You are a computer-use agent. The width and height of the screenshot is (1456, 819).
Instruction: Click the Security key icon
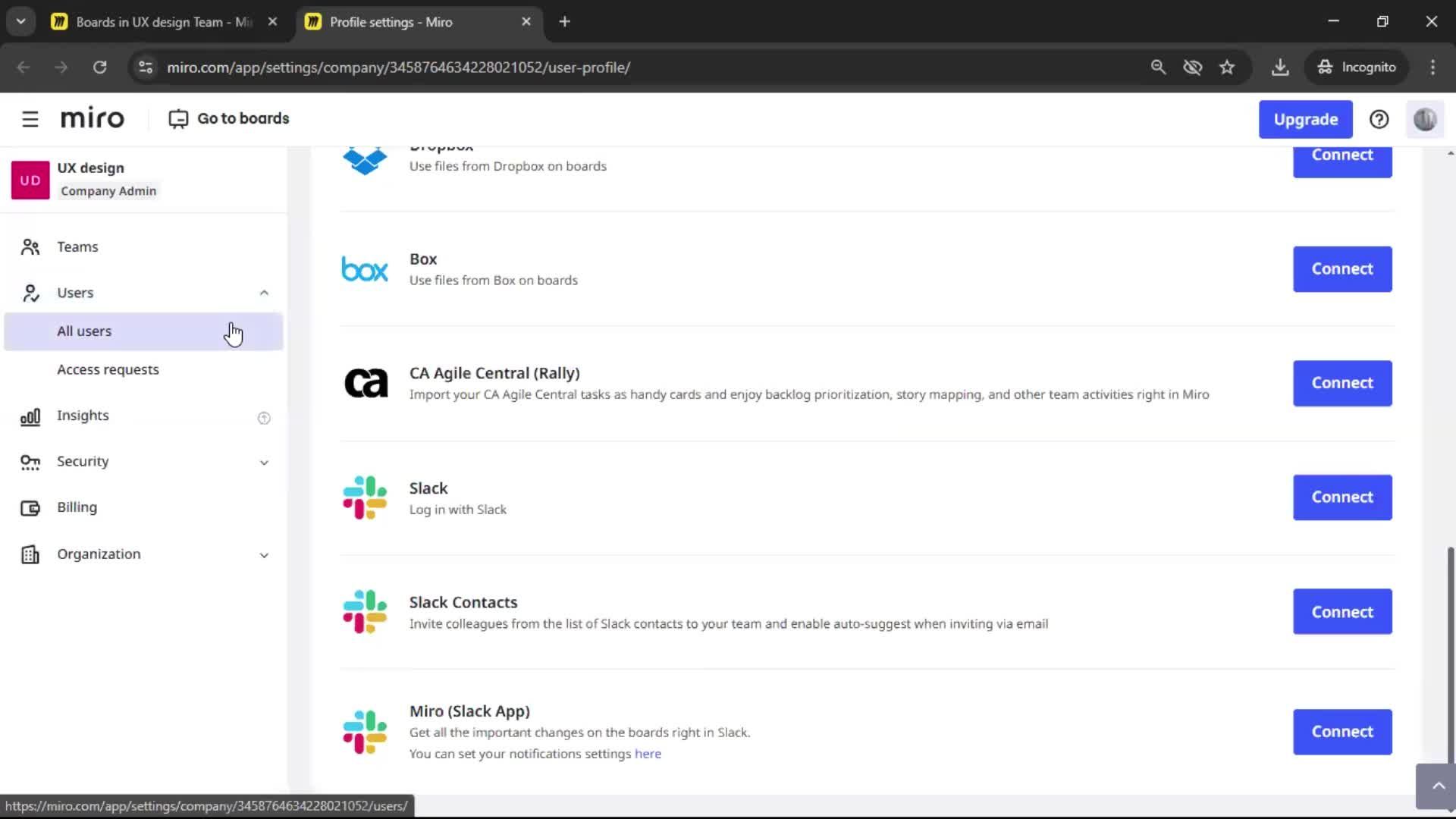coord(30,462)
